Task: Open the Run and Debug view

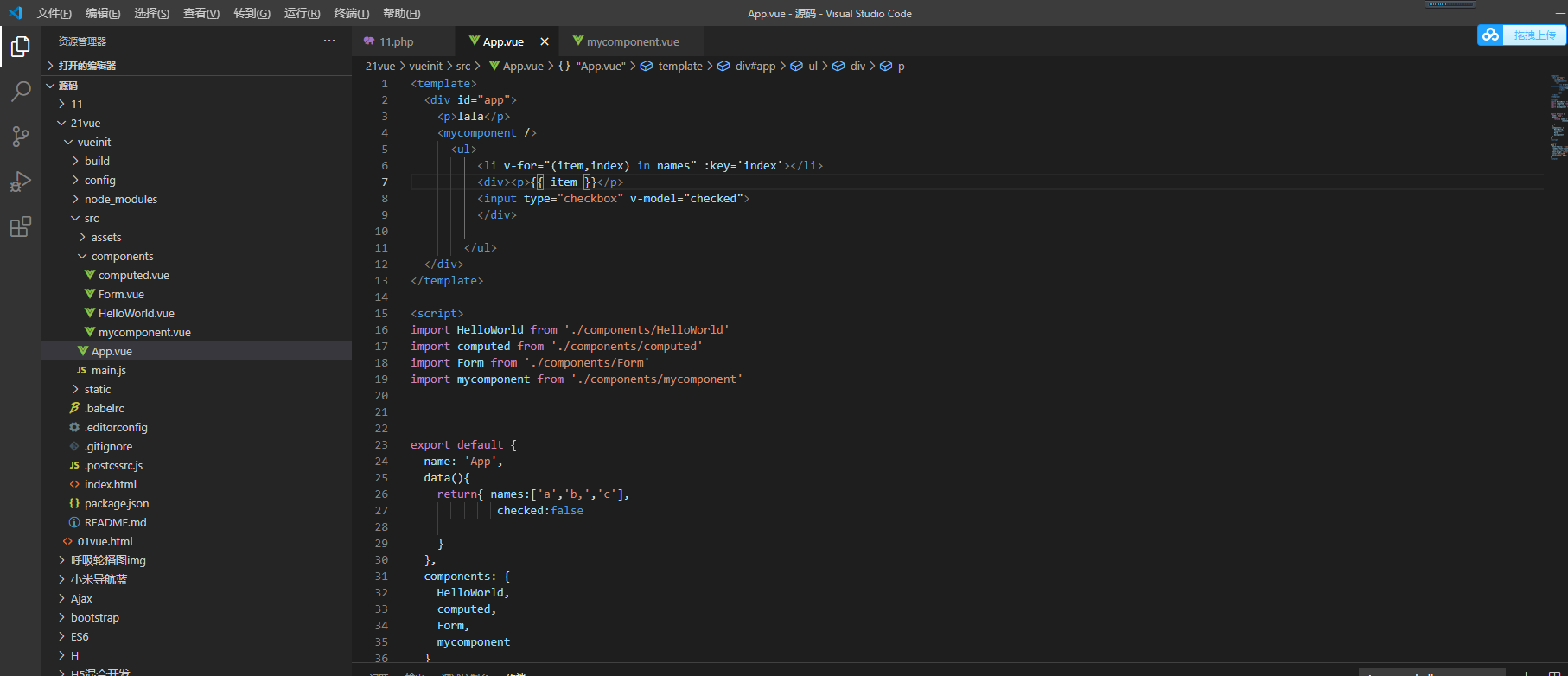Action: pos(21,182)
